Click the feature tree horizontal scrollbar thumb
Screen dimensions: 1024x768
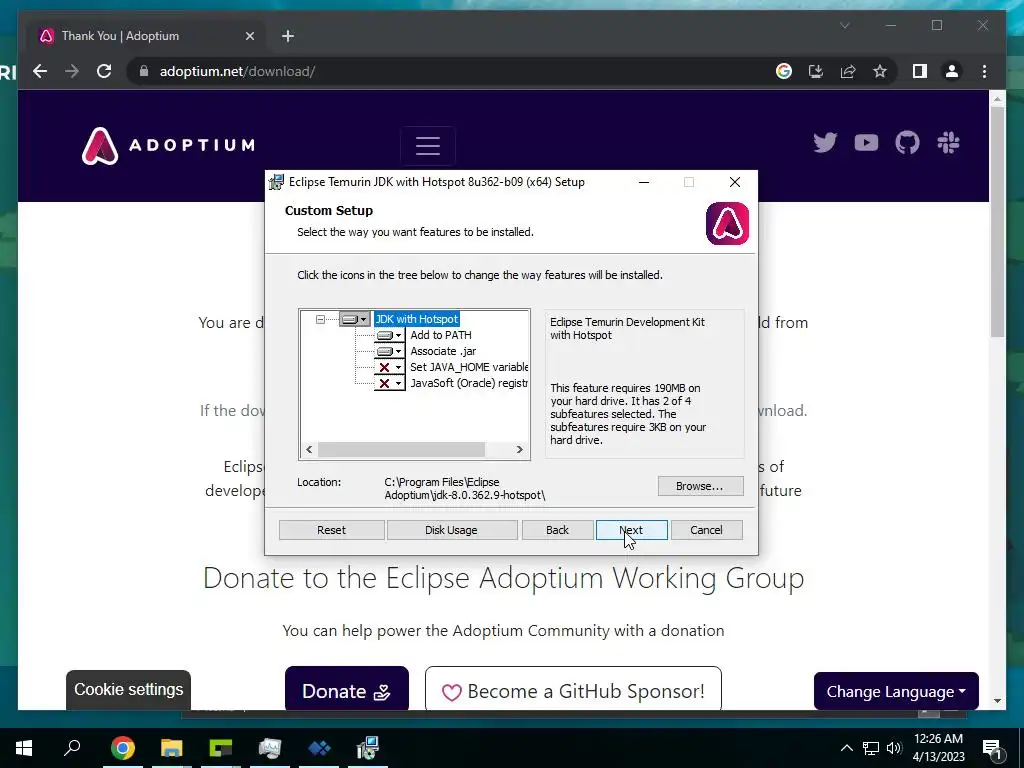pos(401,449)
